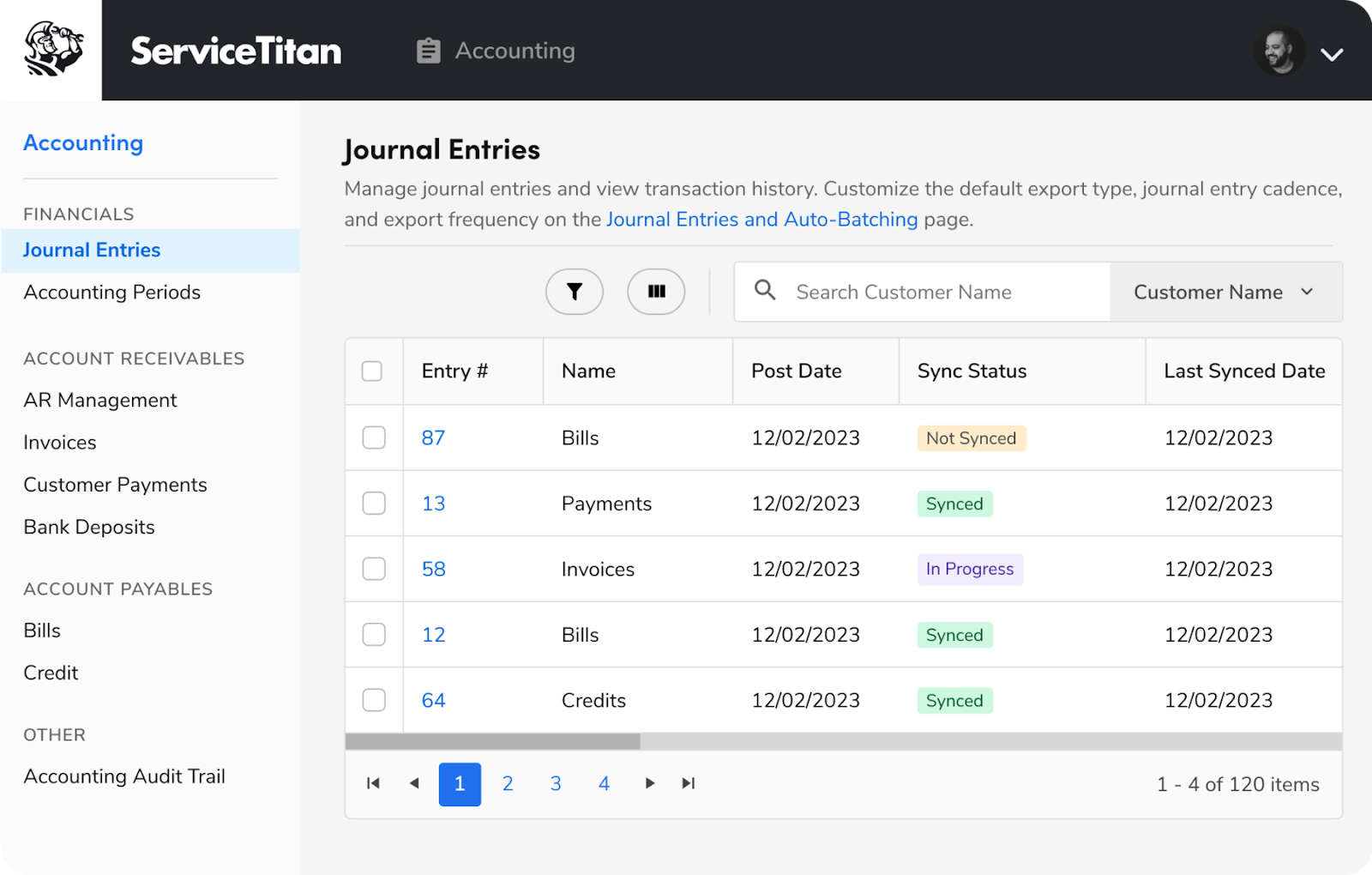Click the Journal Entries page heading
Screen dimensions: 1372x875
pos(442,150)
